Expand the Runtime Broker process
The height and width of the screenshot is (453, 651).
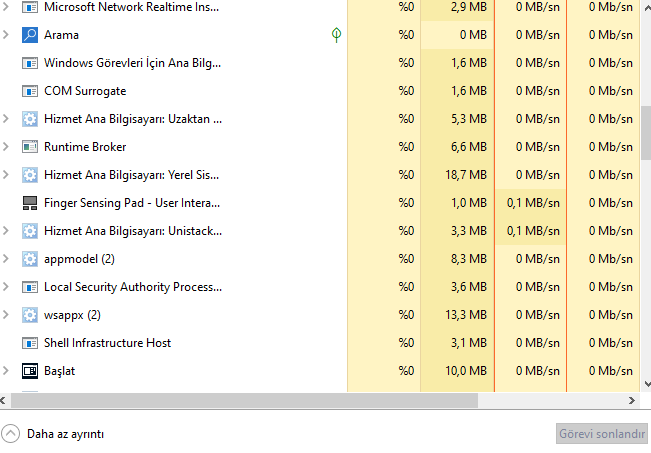tap(6, 147)
